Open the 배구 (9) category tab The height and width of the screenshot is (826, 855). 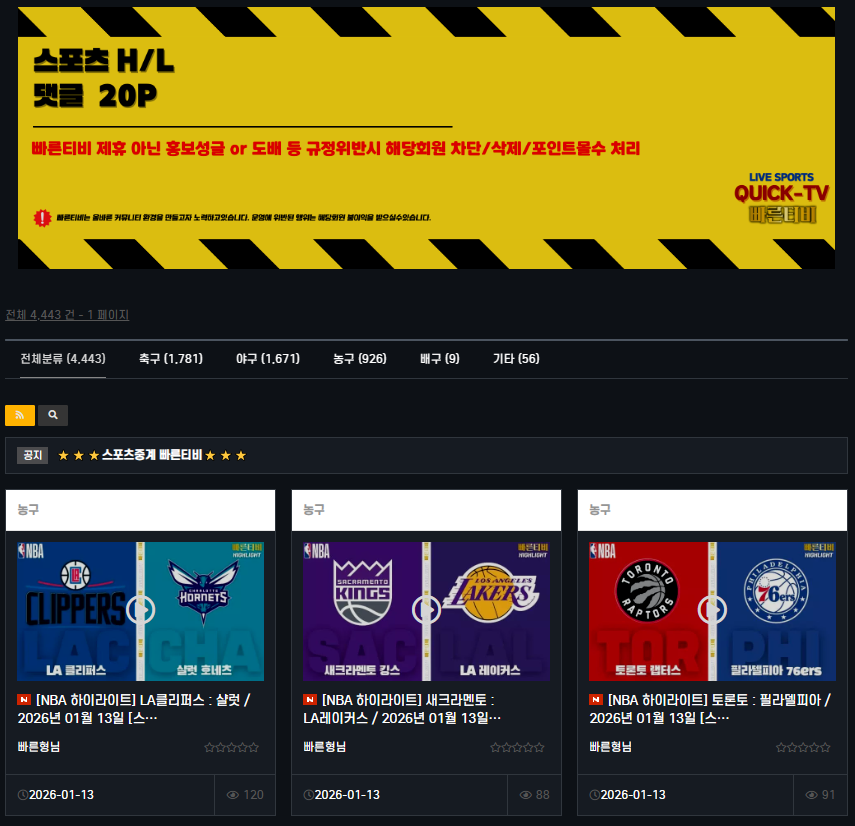(x=440, y=359)
